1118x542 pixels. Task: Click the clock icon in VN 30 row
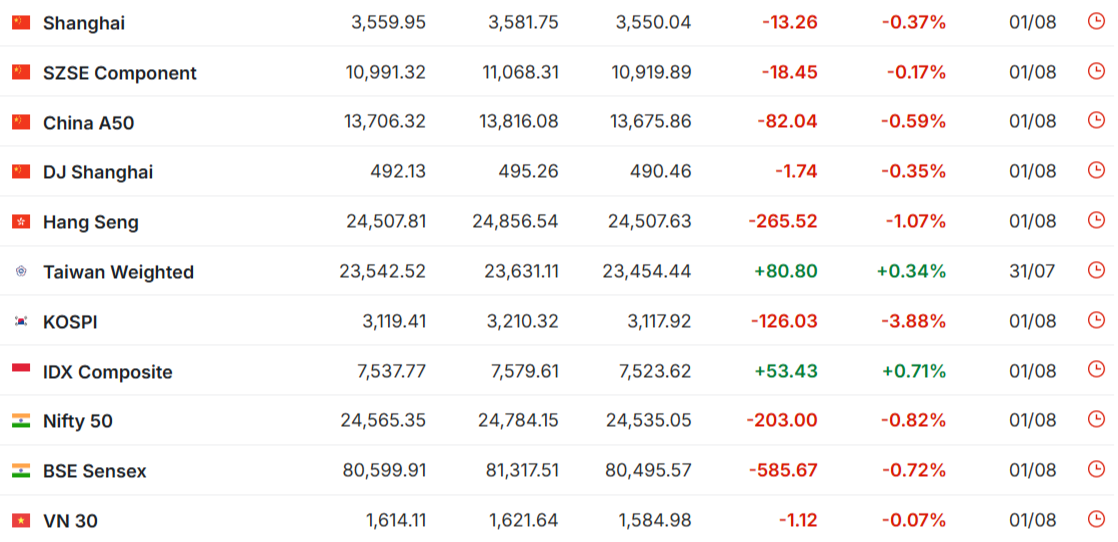pyautogui.click(x=1096, y=518)
